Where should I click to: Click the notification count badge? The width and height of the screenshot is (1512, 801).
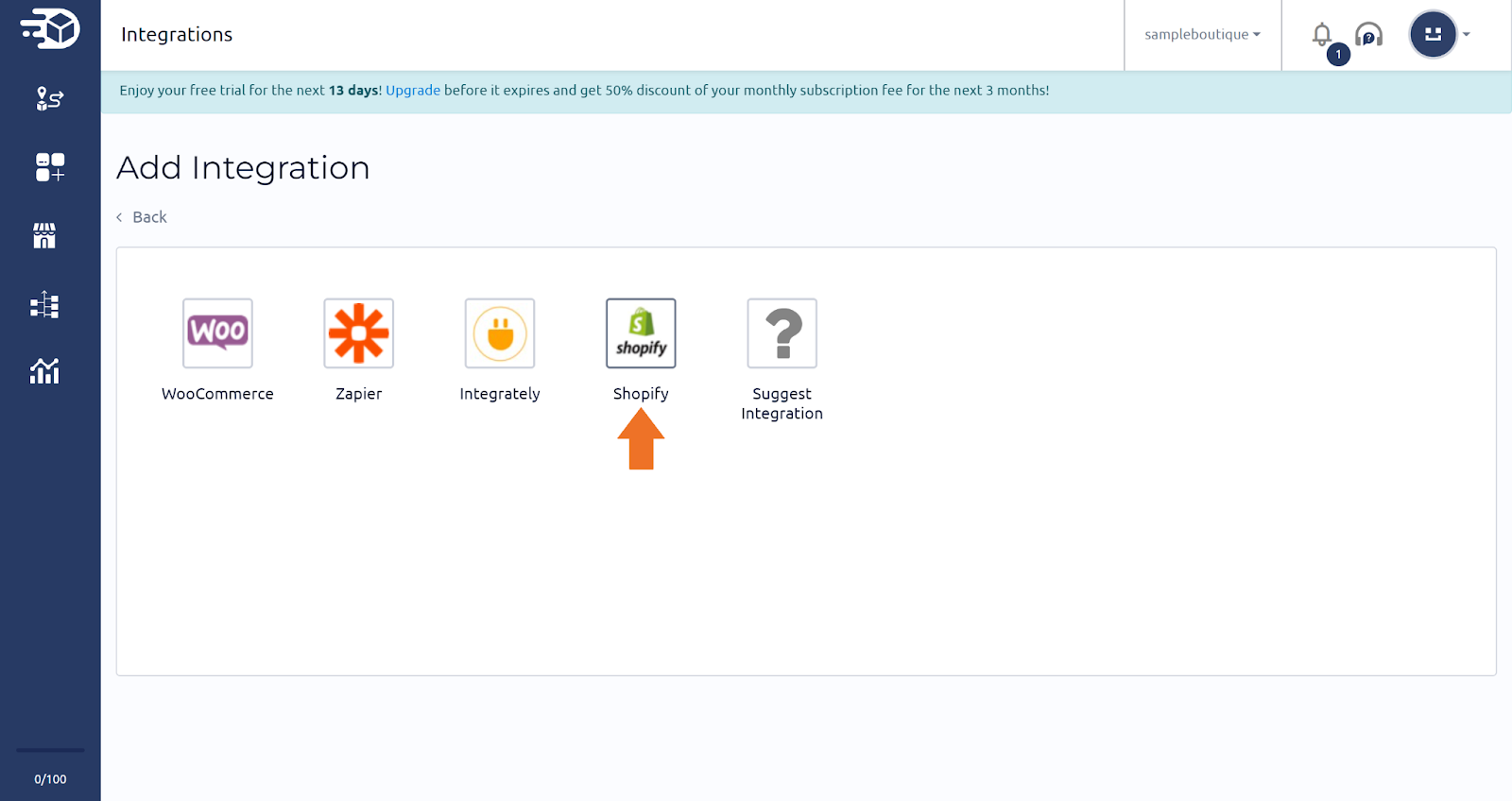click(1338, 55)
